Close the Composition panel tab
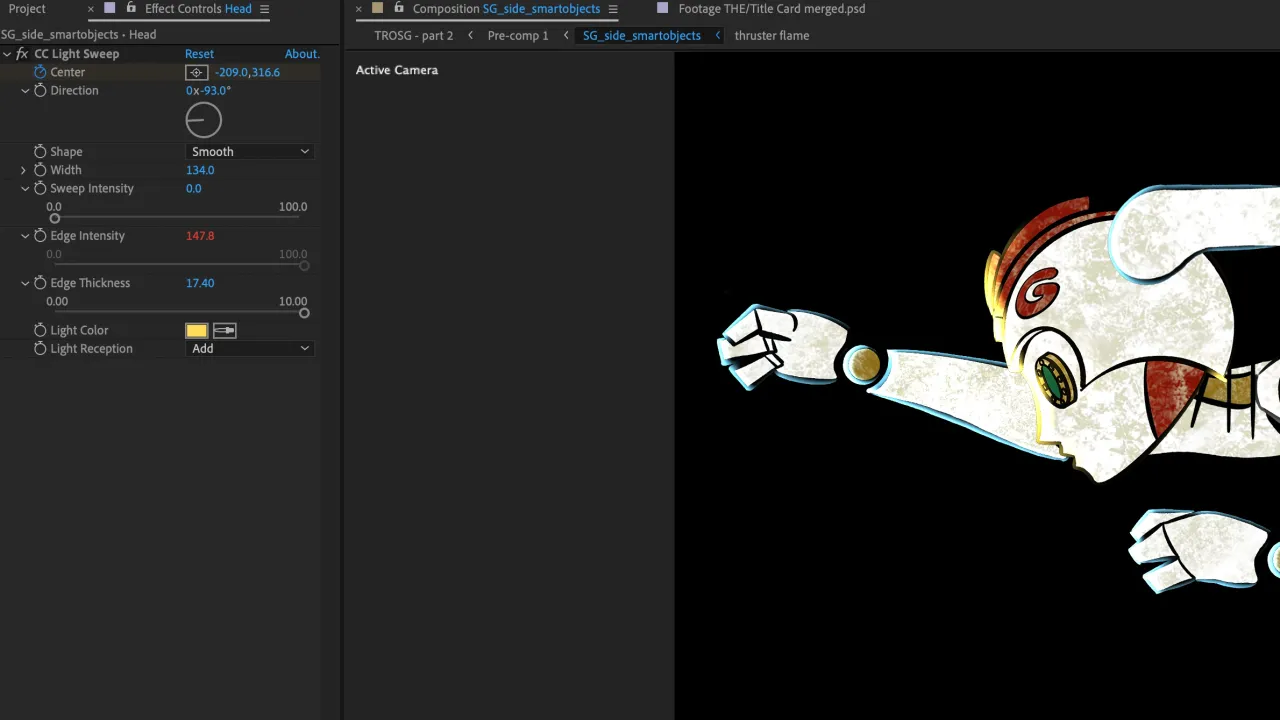The height and width of the screenshot is (720, 1280). tap(359, 9)
